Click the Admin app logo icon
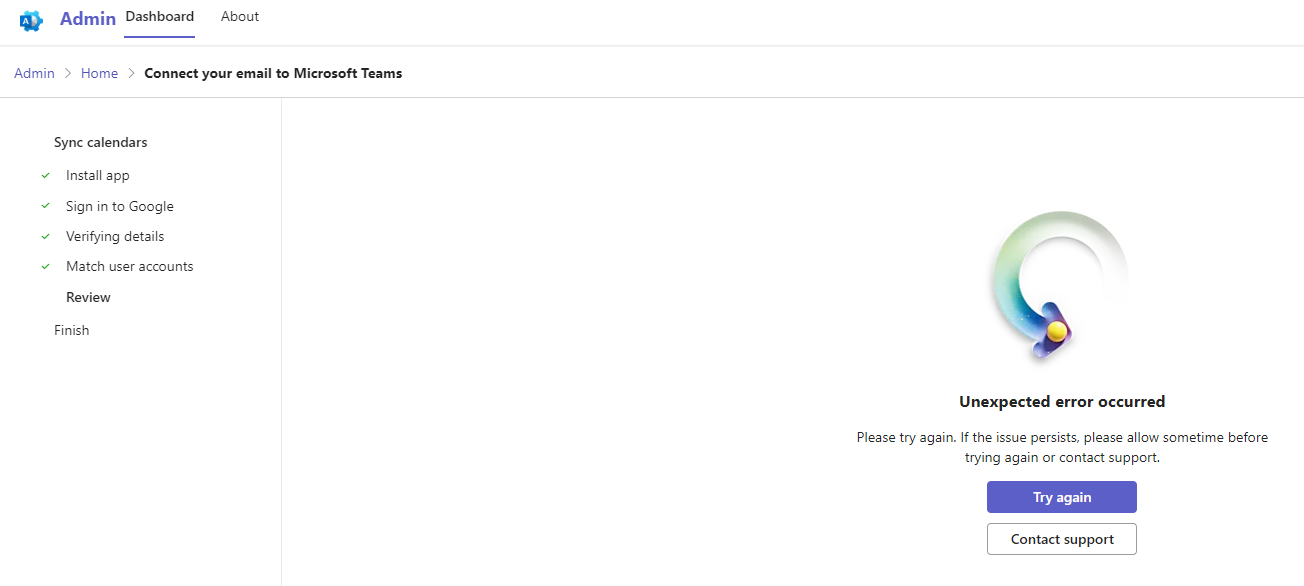 click(x=31, y=20)
